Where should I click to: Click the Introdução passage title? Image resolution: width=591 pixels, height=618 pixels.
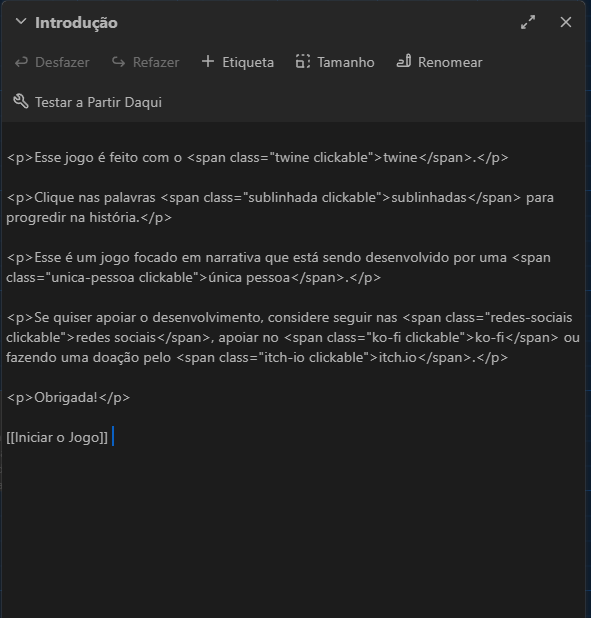[76, 22]
